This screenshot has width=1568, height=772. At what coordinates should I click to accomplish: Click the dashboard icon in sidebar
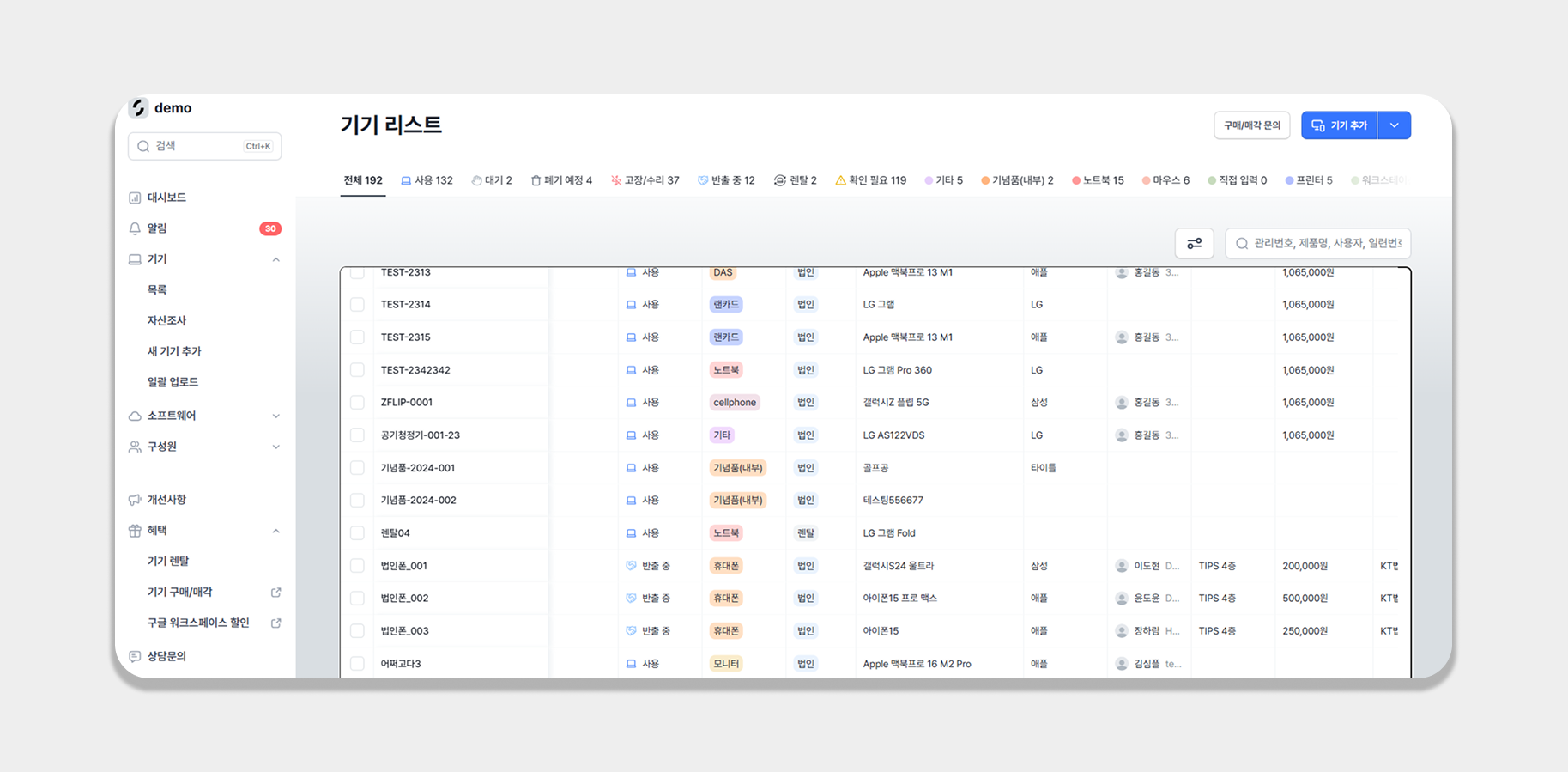[x=135, y=198]
